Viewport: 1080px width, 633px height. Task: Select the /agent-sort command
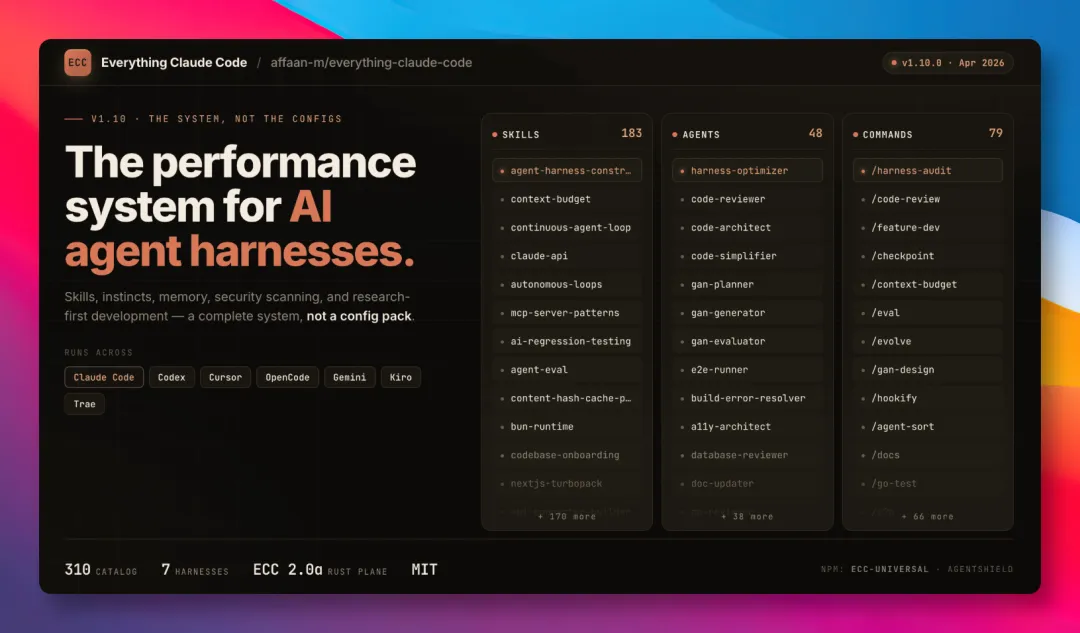coord(928,426)
